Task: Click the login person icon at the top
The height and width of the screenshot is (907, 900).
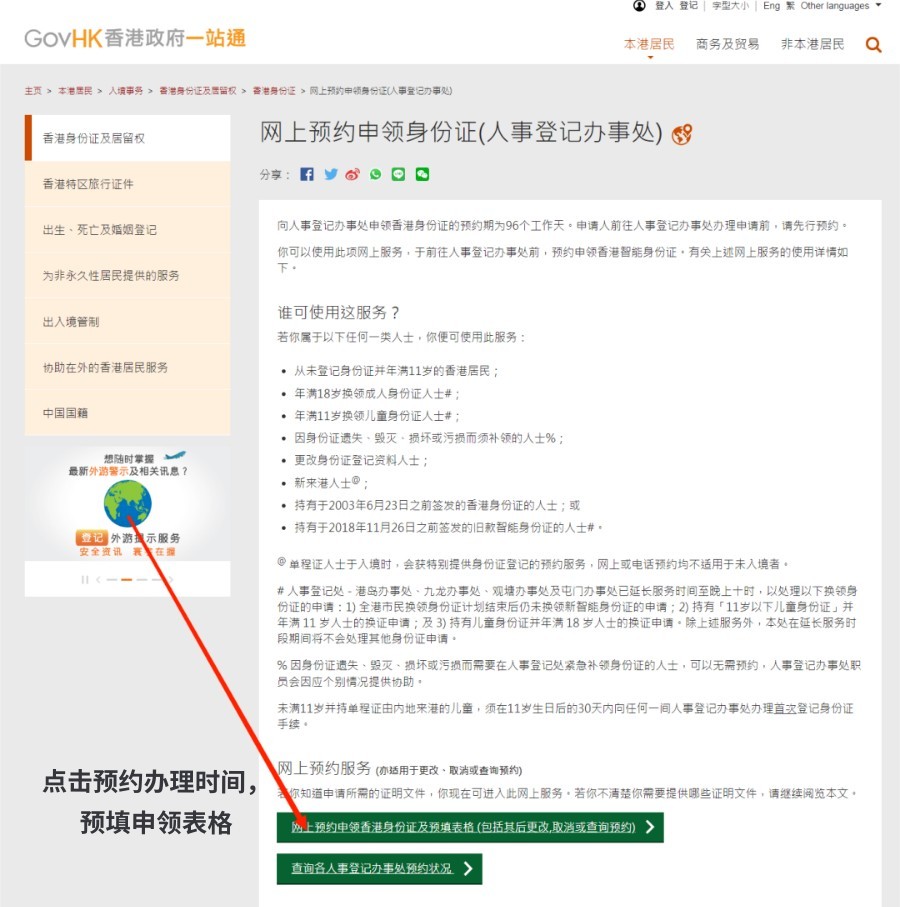Action: pyautogui.click(x=638, y=6)
